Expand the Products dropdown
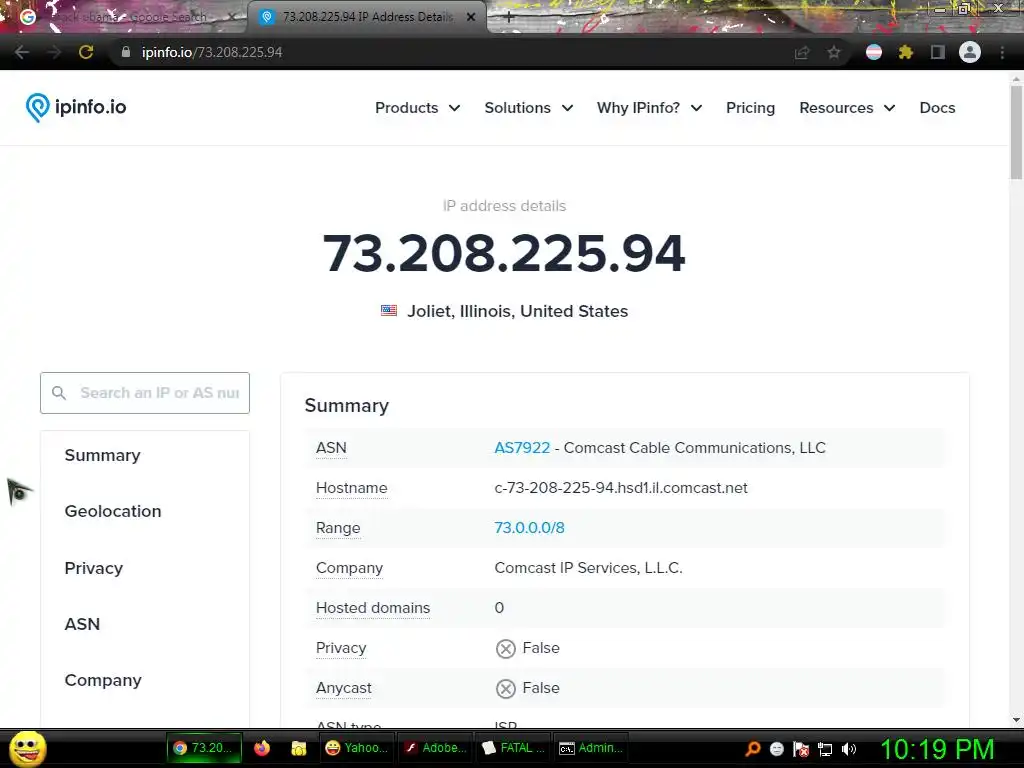The height and width of the screenshot is (768, 1024). pyautogui.click(x=417, y=108)
